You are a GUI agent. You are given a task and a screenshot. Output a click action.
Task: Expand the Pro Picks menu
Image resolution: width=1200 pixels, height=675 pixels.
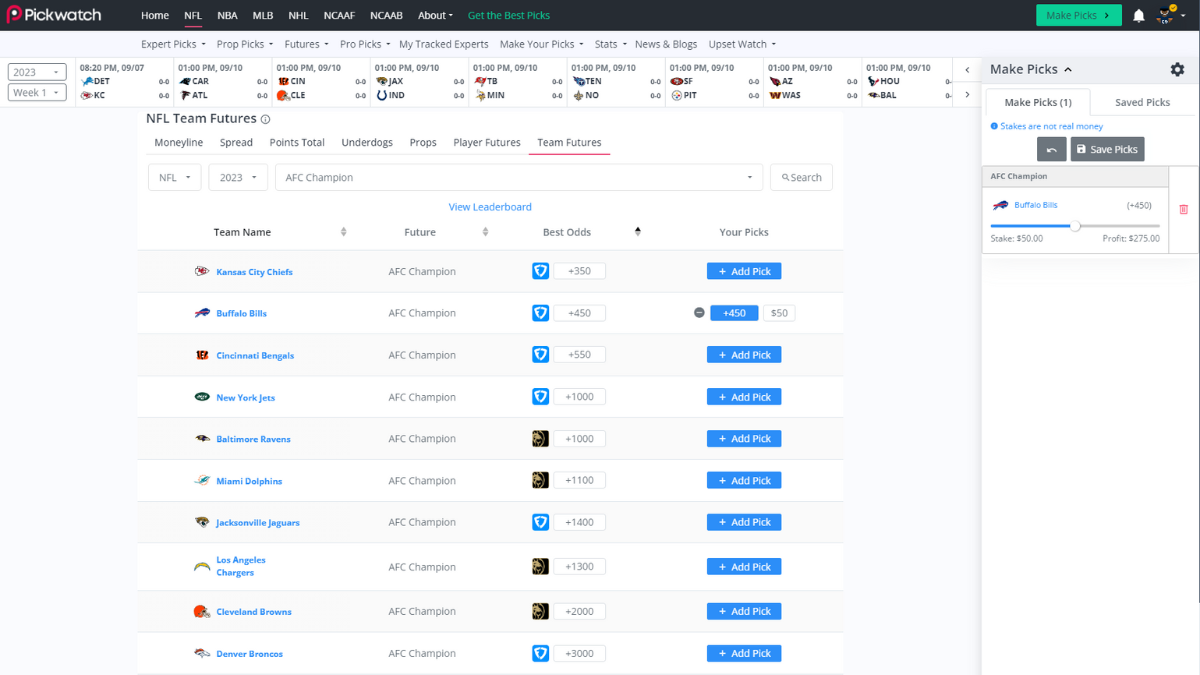coord(364,44)
